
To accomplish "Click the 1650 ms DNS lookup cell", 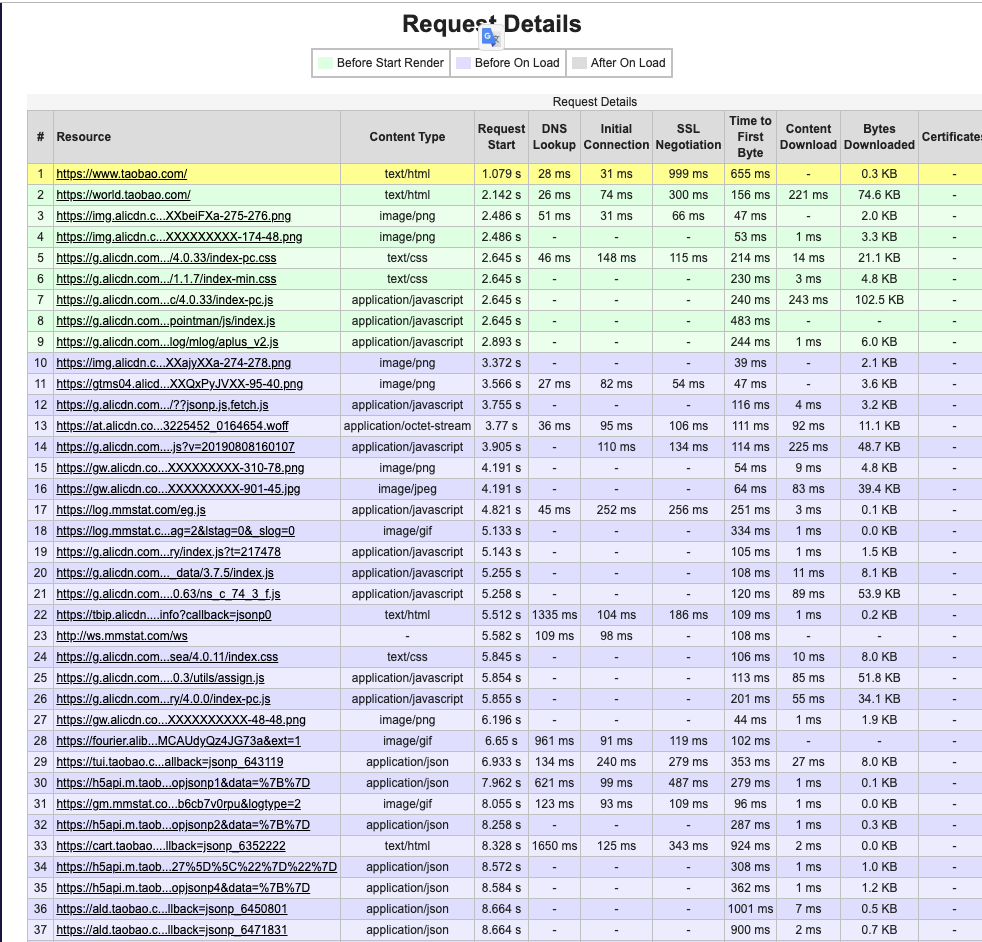I will (554, 846).
